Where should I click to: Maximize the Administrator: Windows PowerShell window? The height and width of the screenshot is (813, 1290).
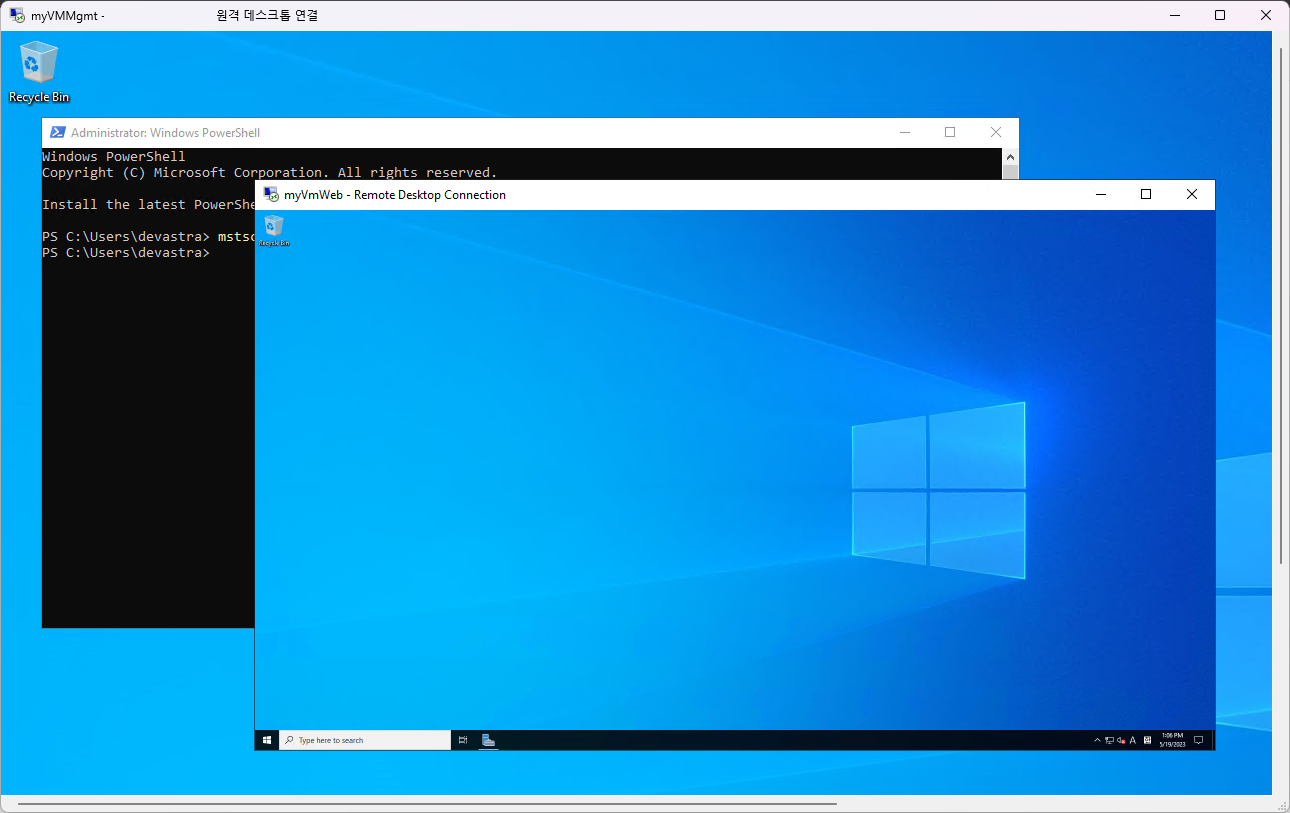pos(950,132)
